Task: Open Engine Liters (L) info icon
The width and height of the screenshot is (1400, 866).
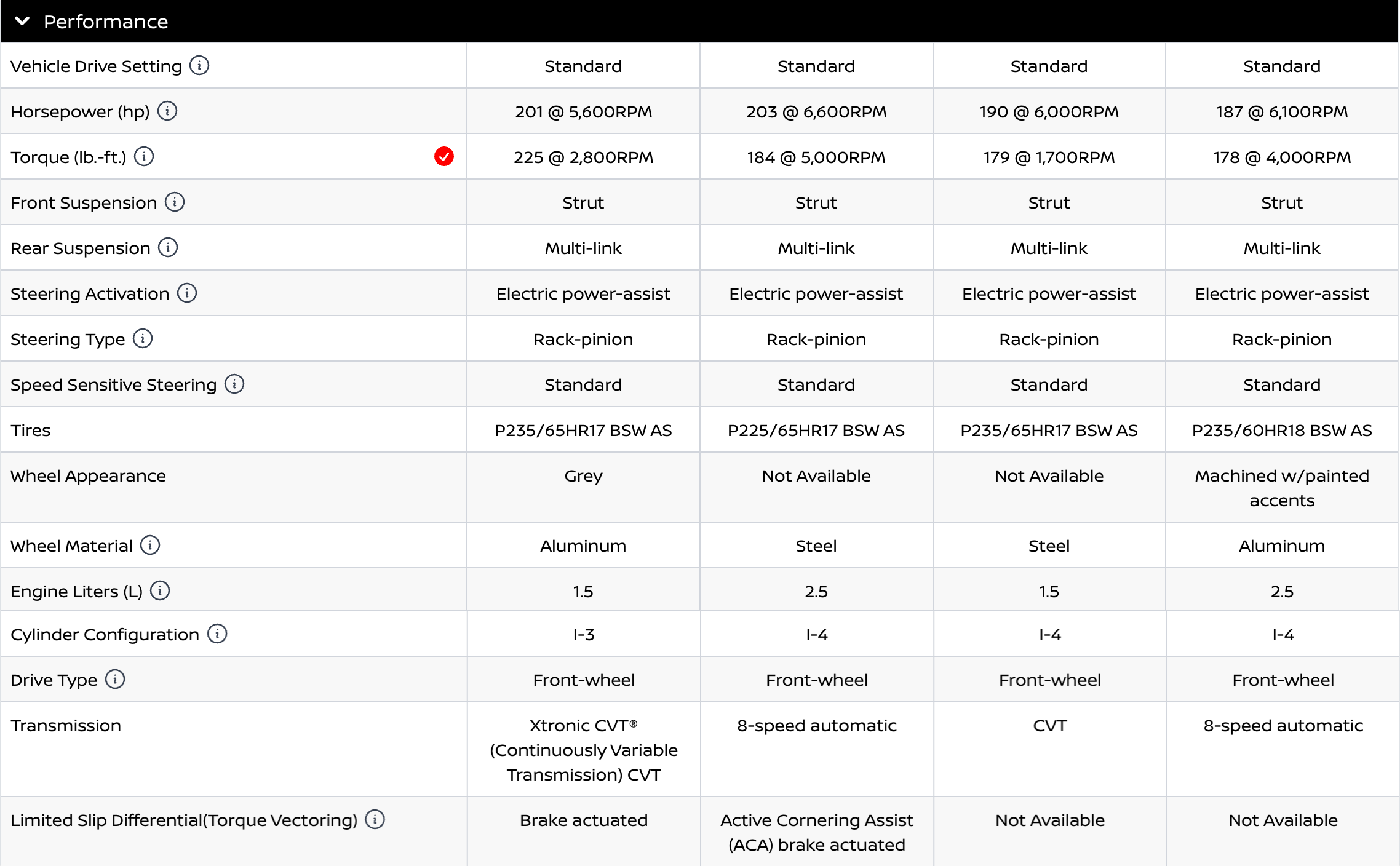Action: coord(160,590)
